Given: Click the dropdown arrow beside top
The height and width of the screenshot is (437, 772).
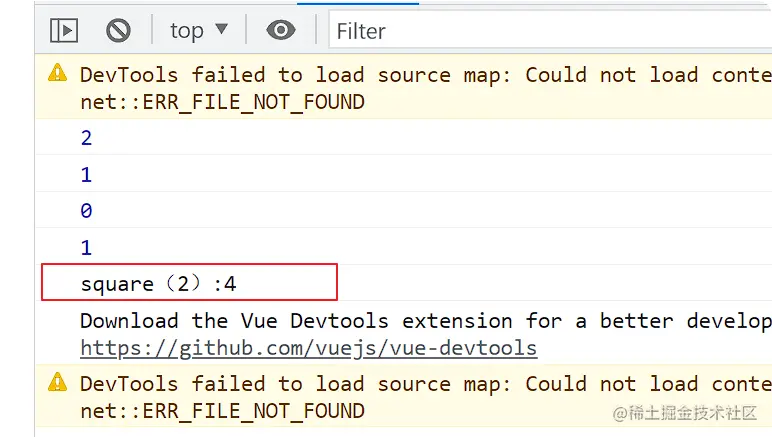Looking at the screenshot, I should (222, 29).
